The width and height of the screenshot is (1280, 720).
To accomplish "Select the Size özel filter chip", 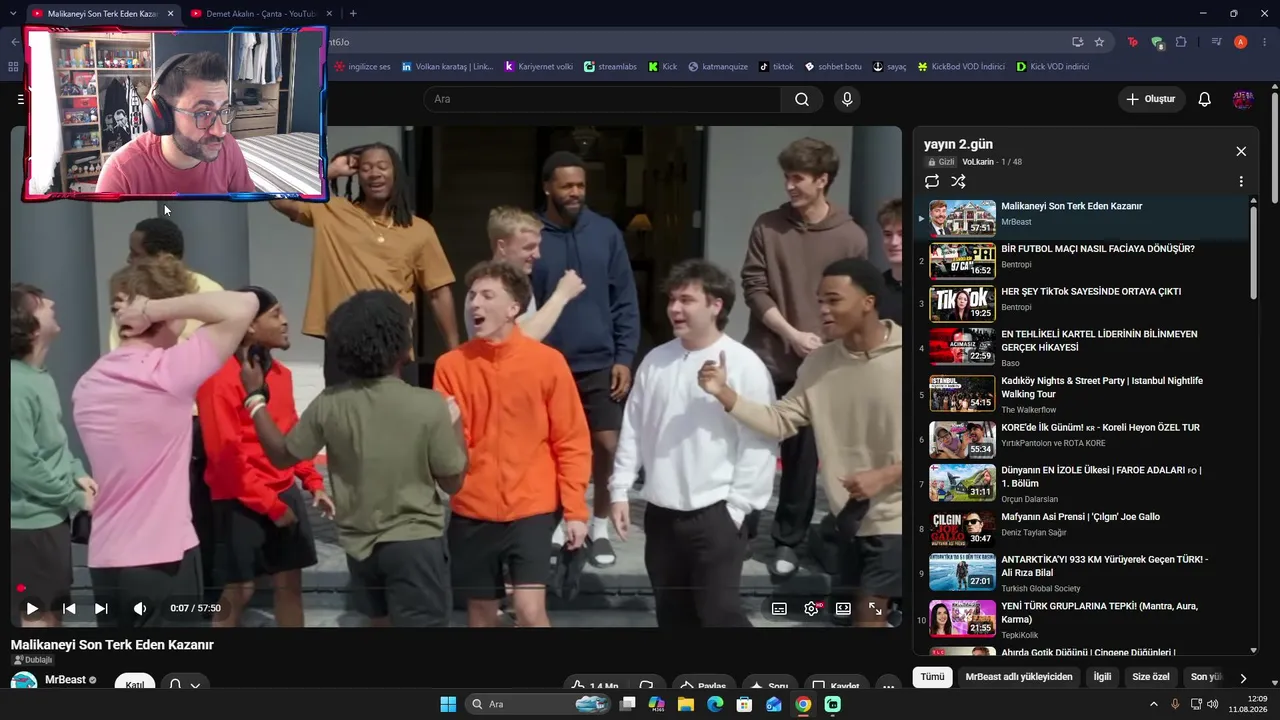I will coord(1150,677).
